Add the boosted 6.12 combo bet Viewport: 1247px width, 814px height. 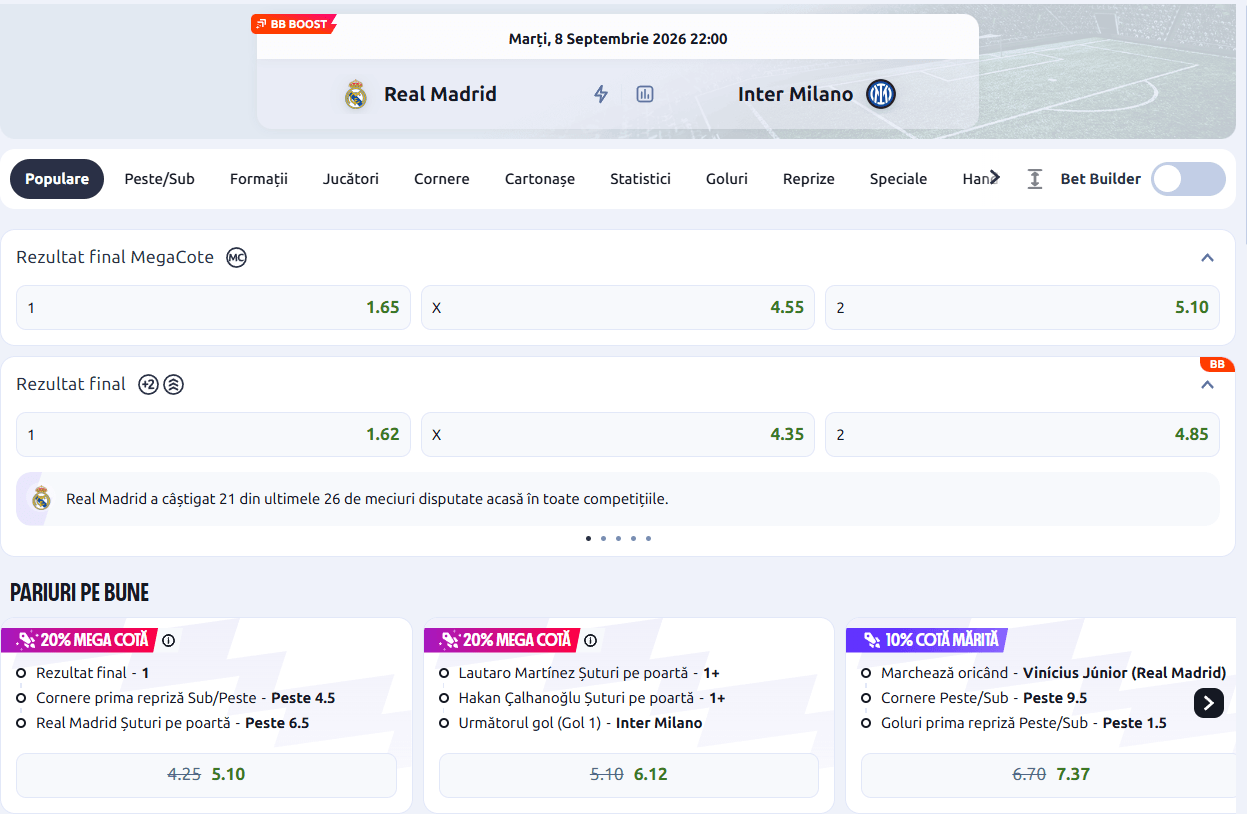pyautogui.click(x=629, y=775)
